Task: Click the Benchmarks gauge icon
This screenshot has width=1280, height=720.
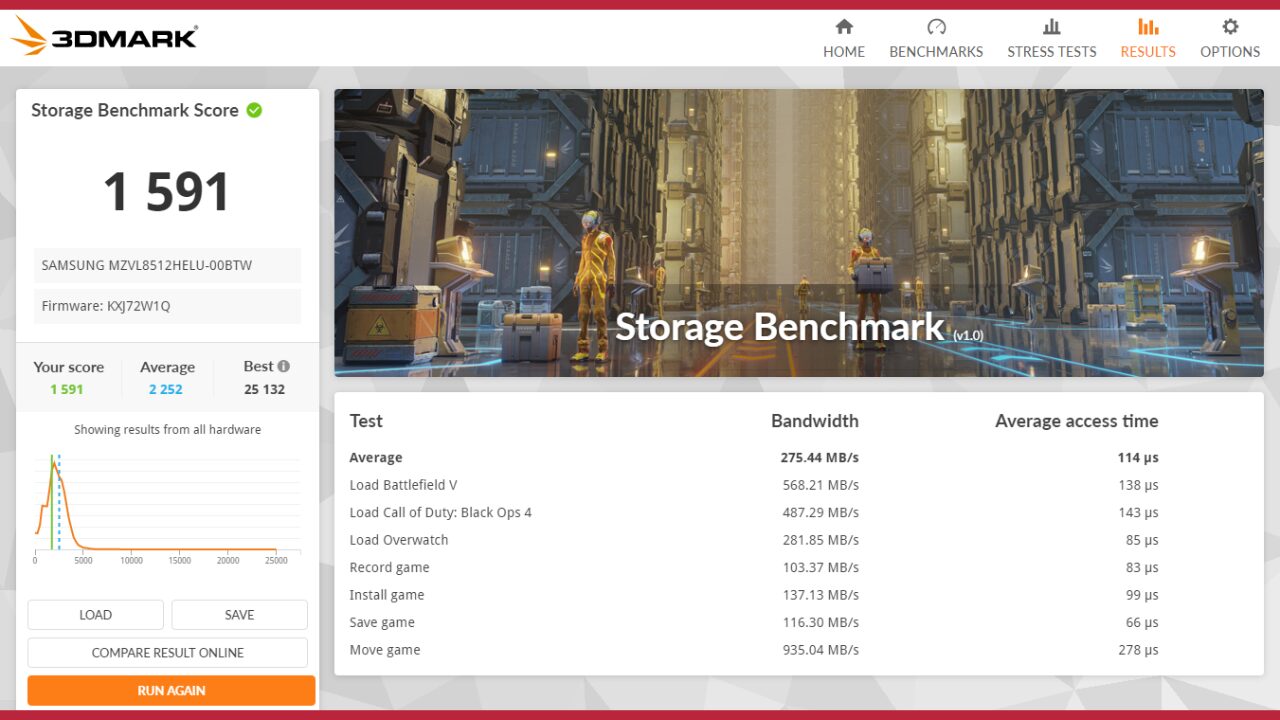Action: coord(936,27)
